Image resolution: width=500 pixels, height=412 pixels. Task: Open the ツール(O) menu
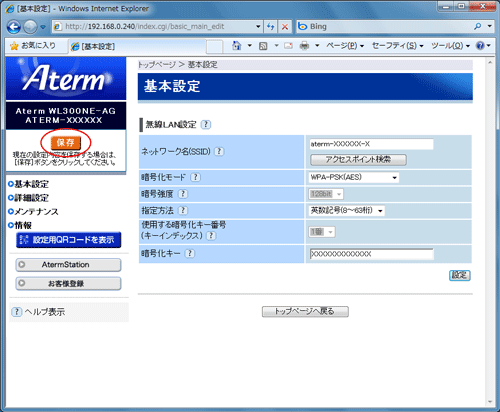(x=450, y=45)
